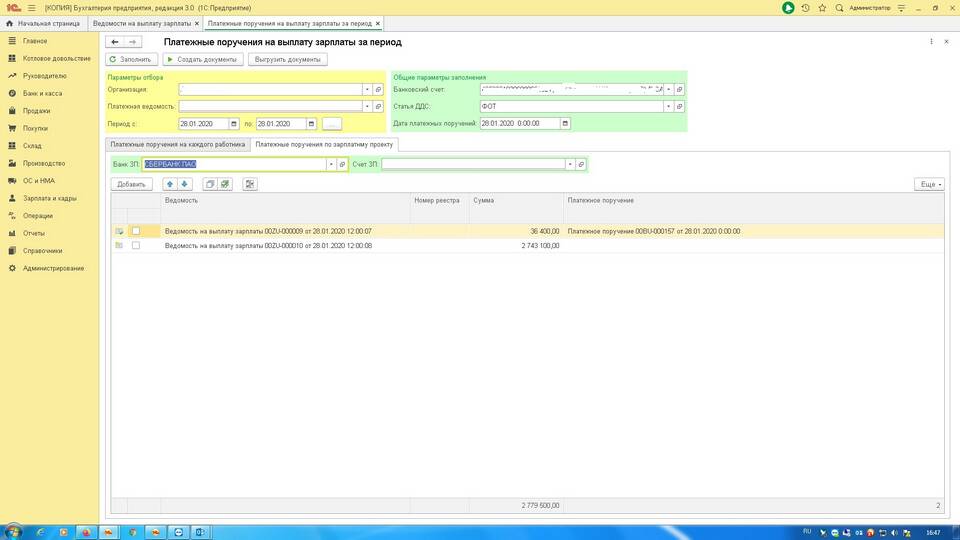Open the Банк ЗП field's linked record
Image resolution: width=960 pixels, height=540 pixels.
(x=342, y=164)
